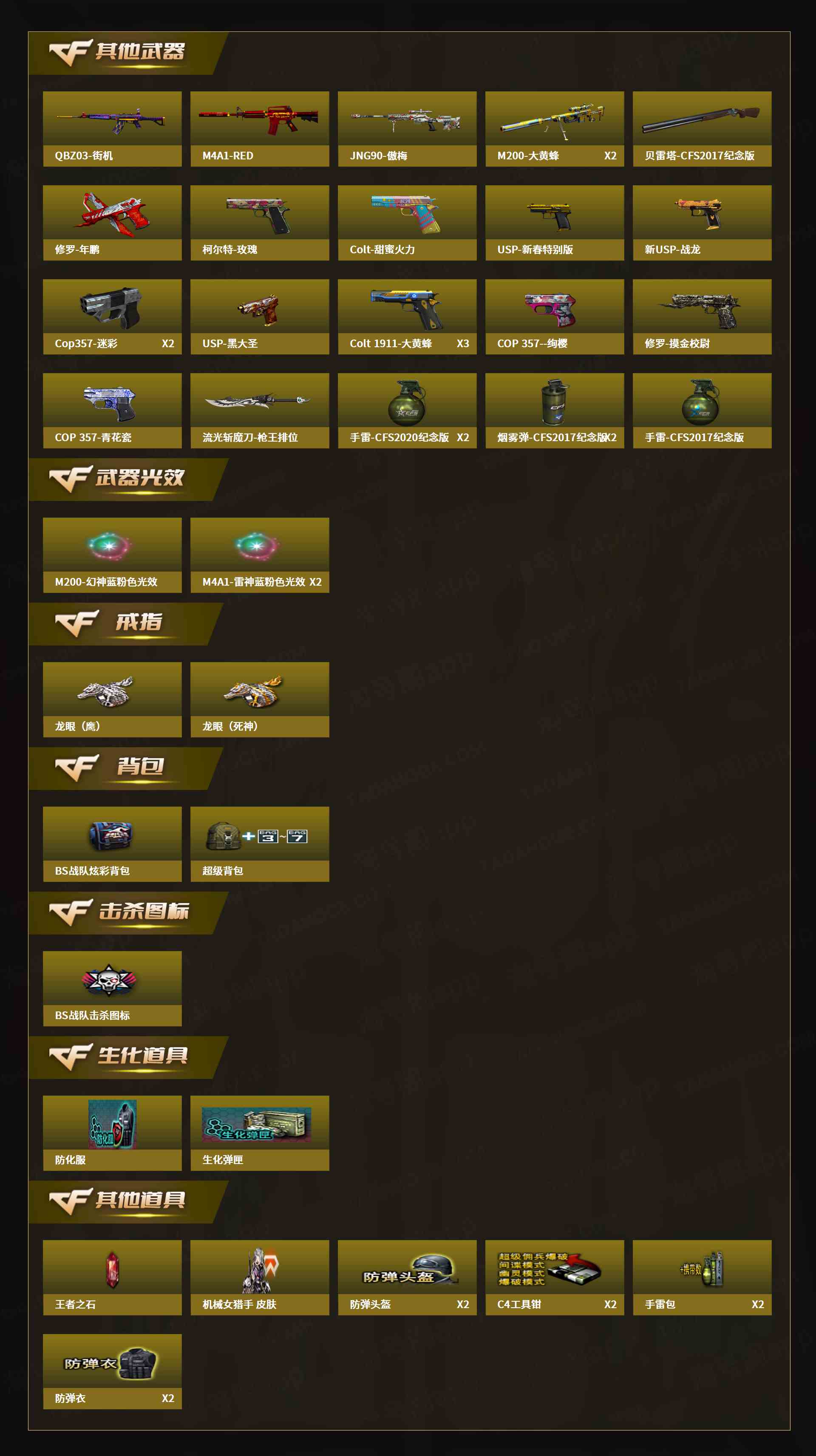Screen dimensions: 816x1456
Task: Click the C4工具钳 tool item
Action: (554, 1278)
